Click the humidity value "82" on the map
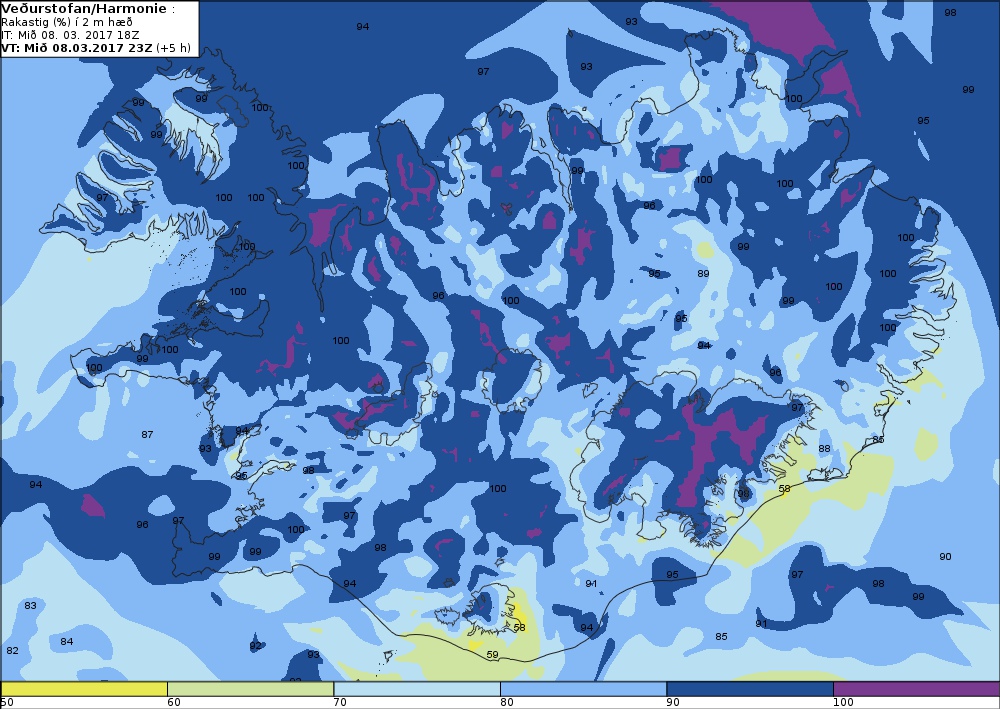 pos(12,650)
